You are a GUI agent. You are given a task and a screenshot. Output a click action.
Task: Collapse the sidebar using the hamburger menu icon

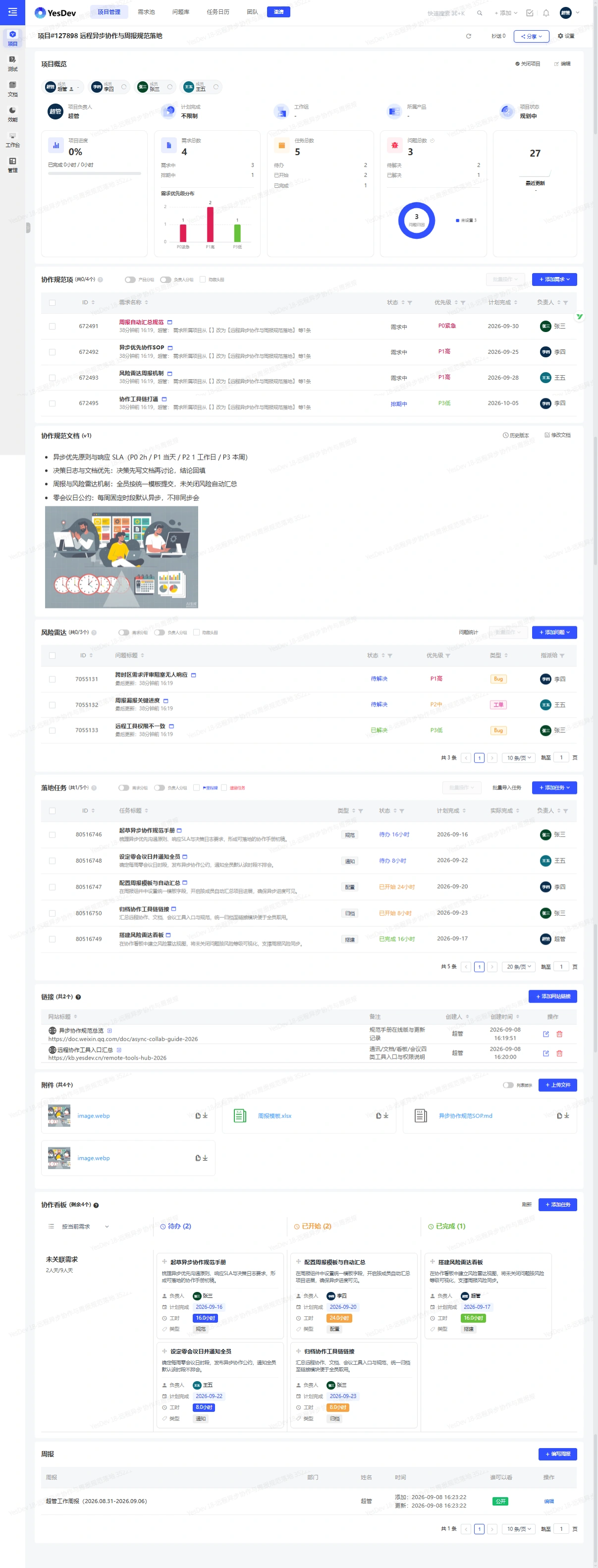click(12, 11)
